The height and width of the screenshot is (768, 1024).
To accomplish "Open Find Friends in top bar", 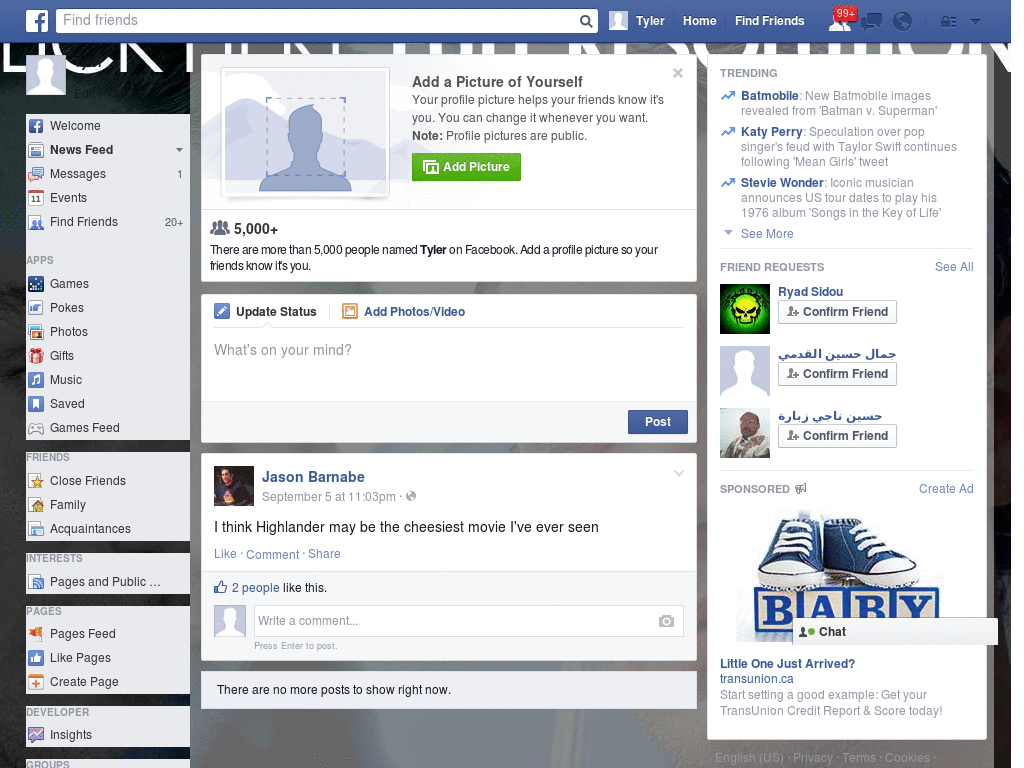I will [769, 21].
